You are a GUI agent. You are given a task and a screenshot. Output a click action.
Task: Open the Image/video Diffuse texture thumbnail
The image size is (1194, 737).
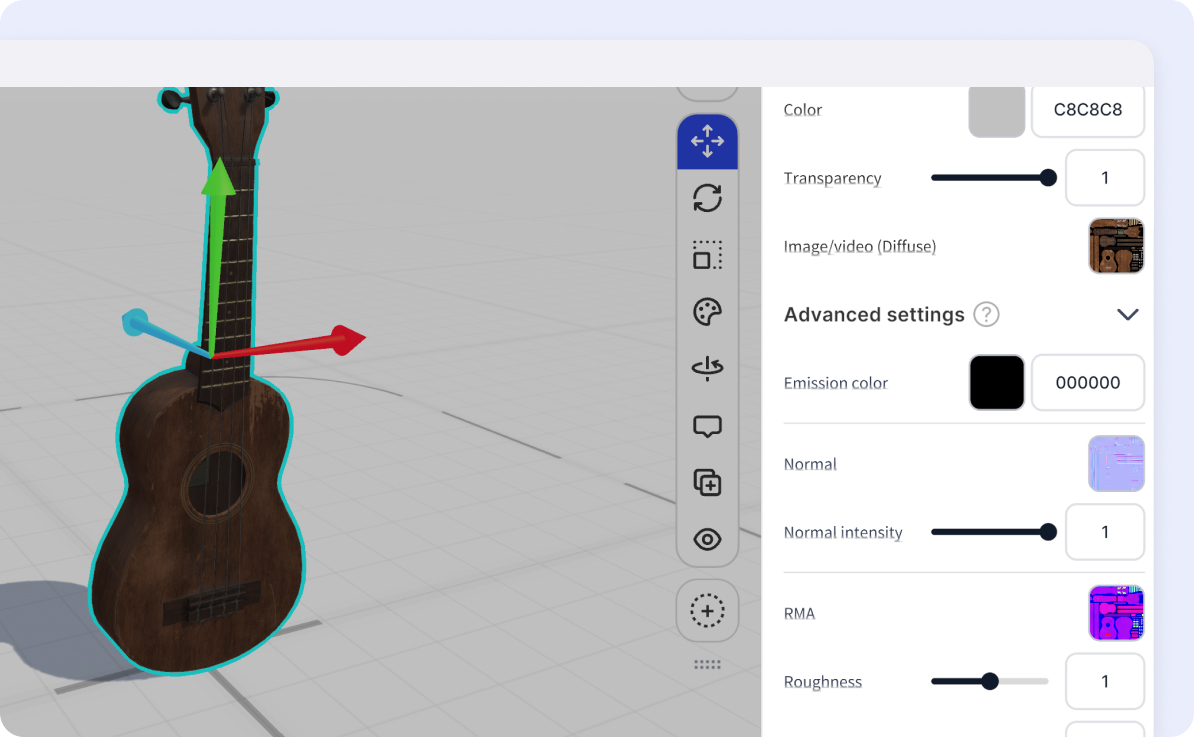pyautogui.click(x=1116, y=246)
